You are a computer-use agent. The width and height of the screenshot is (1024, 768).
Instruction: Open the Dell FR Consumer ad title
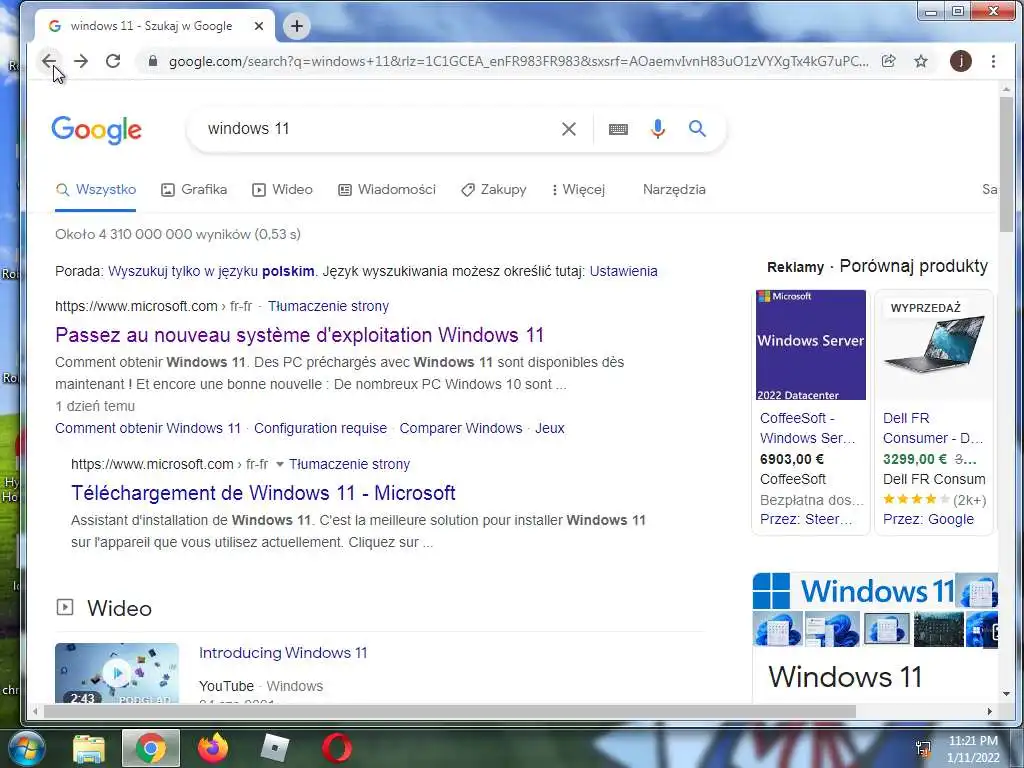933,428
